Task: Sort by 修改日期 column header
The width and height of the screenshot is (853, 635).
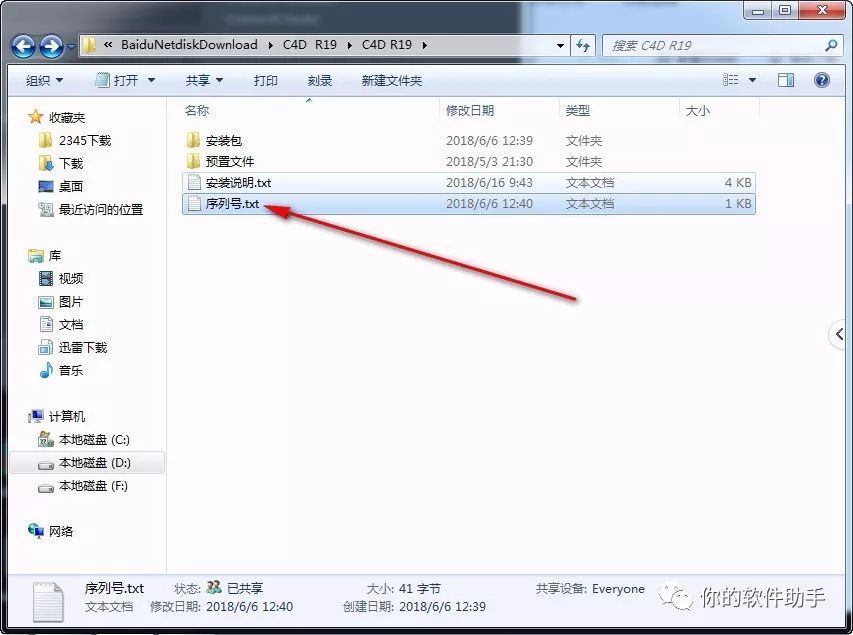Action: coord(470,110)
